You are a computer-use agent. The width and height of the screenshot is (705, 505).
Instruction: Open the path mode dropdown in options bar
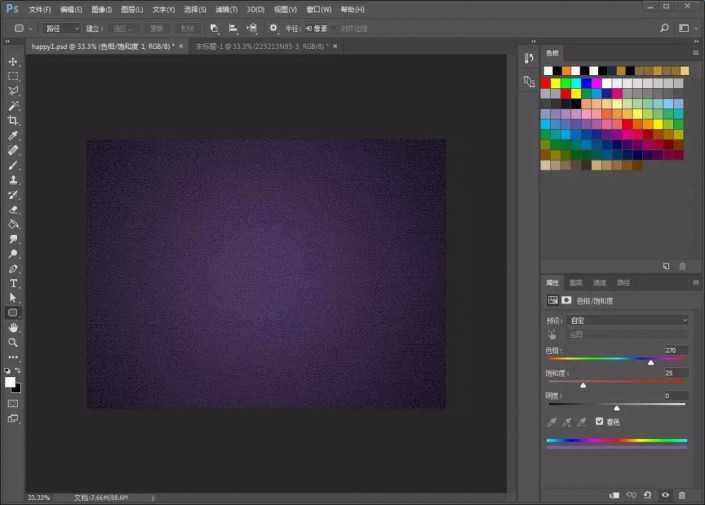[x=60, y=28]
